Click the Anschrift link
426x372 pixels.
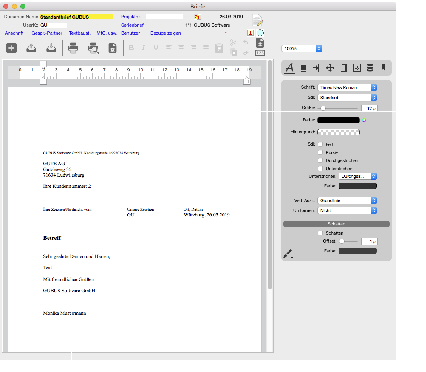[x=14, y=33]
